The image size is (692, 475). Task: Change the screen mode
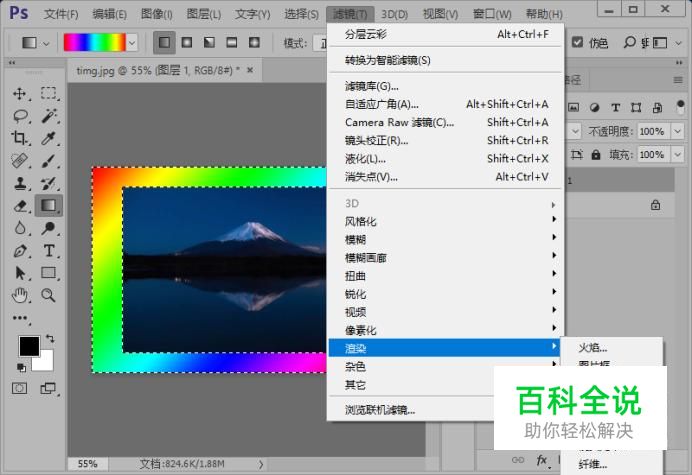click(48, 388)
